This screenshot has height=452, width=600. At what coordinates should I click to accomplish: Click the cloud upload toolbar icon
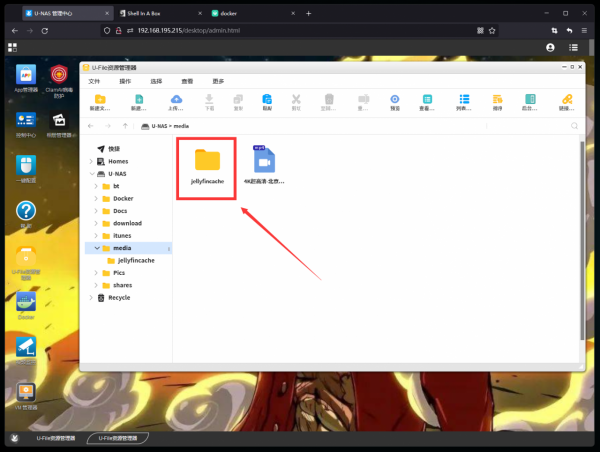tap(176, 100)
